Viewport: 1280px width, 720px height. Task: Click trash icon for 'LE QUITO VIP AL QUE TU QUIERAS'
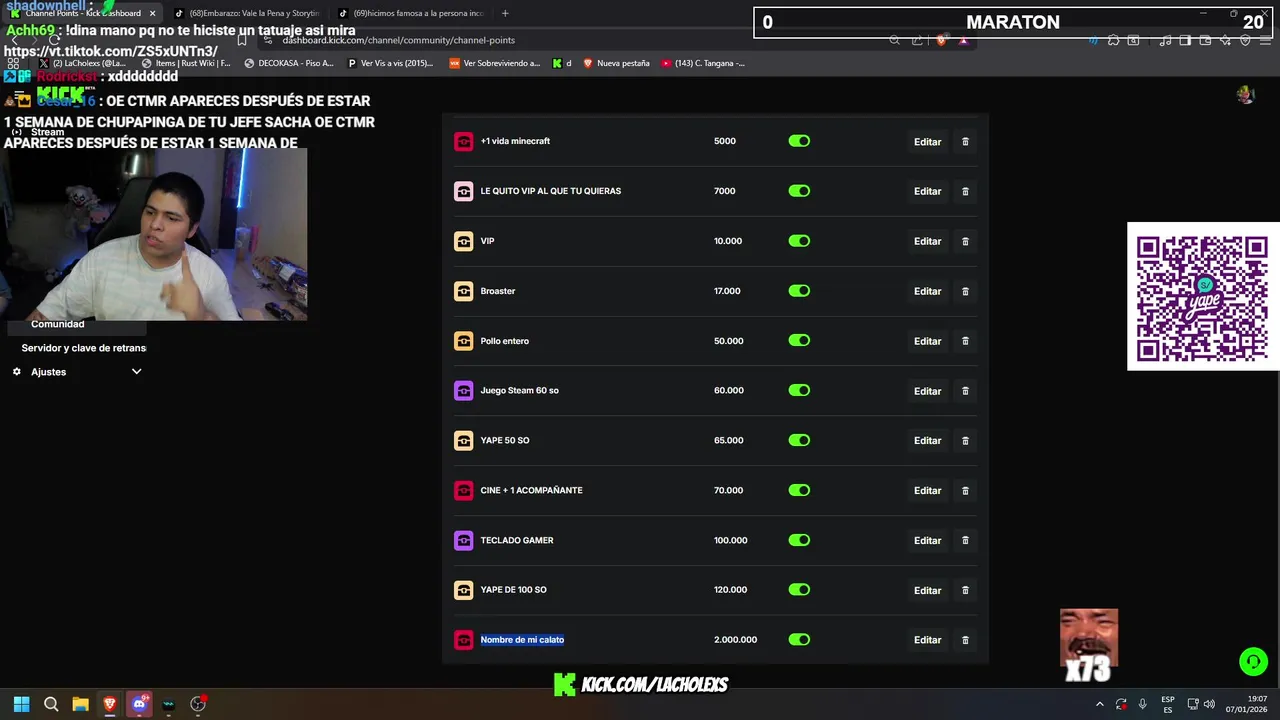965,191
